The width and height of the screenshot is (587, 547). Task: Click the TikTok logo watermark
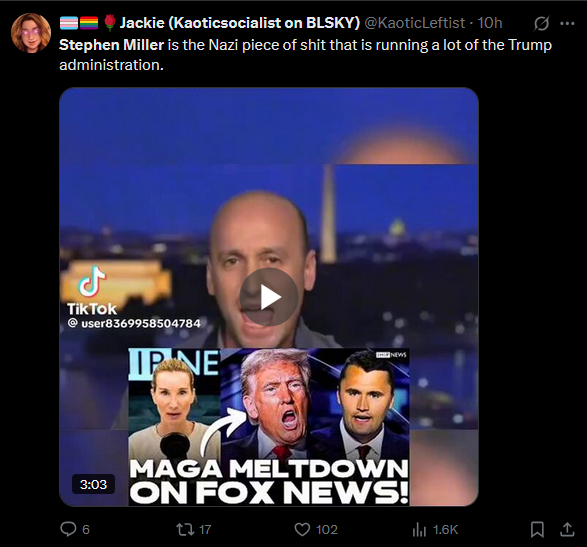click(92, 291)
